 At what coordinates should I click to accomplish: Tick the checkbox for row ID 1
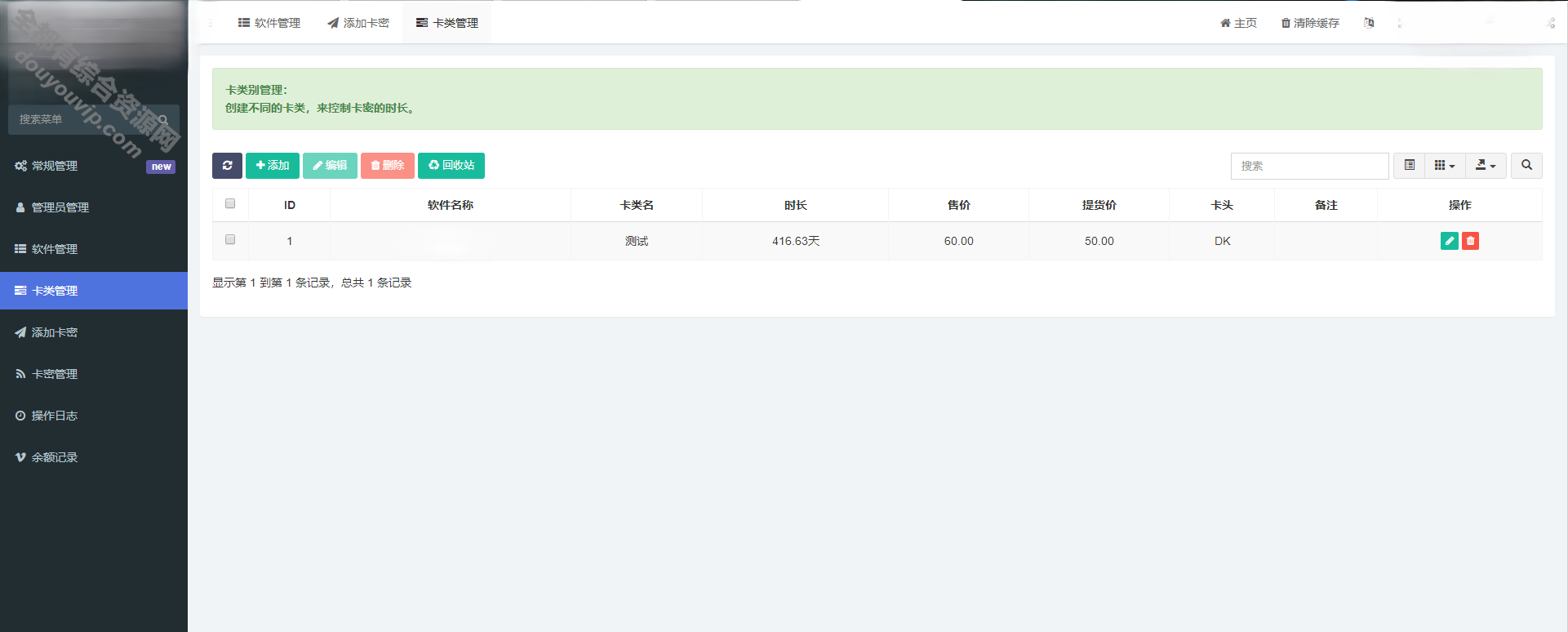tap(230, 239)
